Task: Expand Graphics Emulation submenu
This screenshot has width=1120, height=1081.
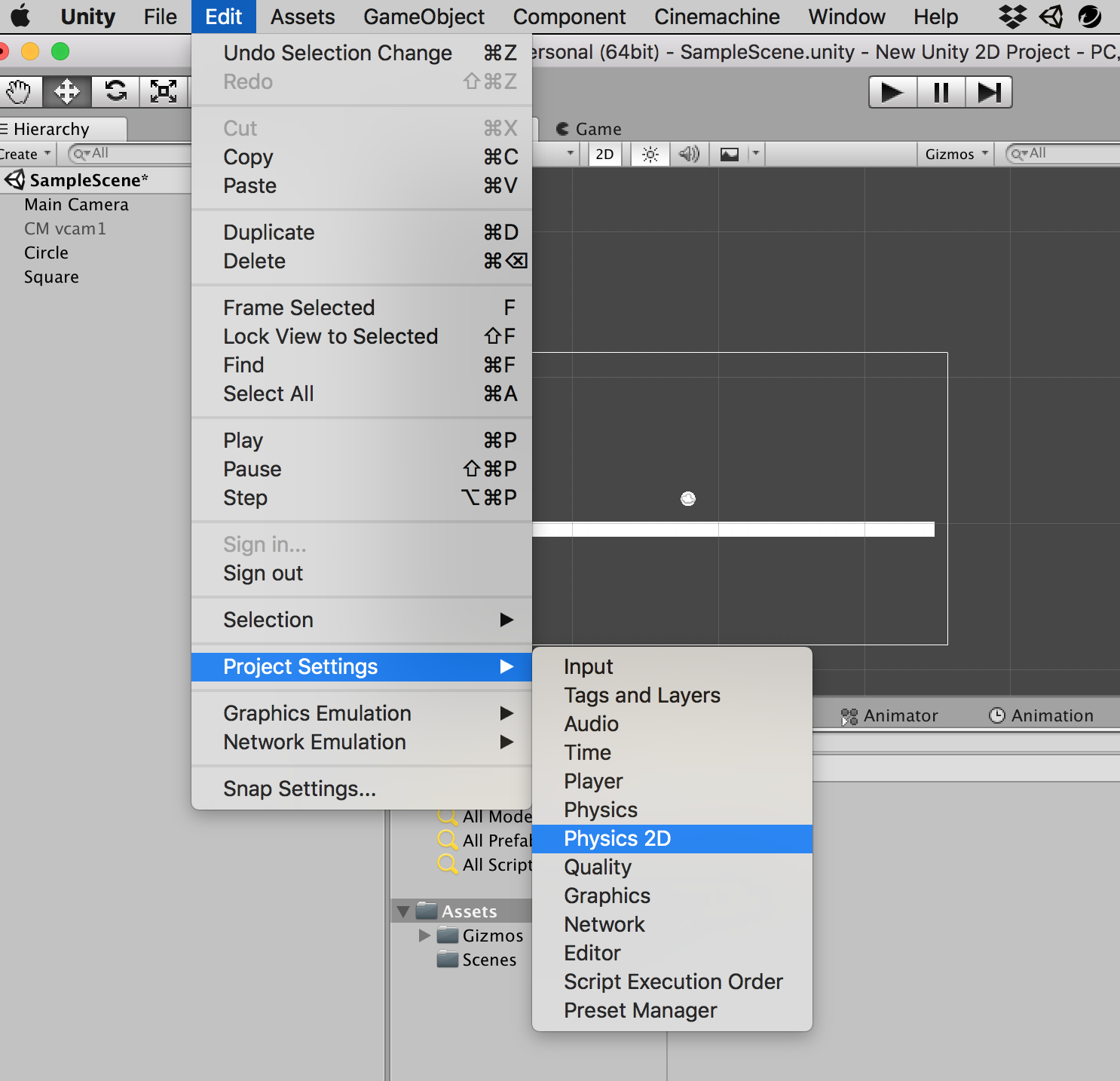Action: tap(362, 713)
